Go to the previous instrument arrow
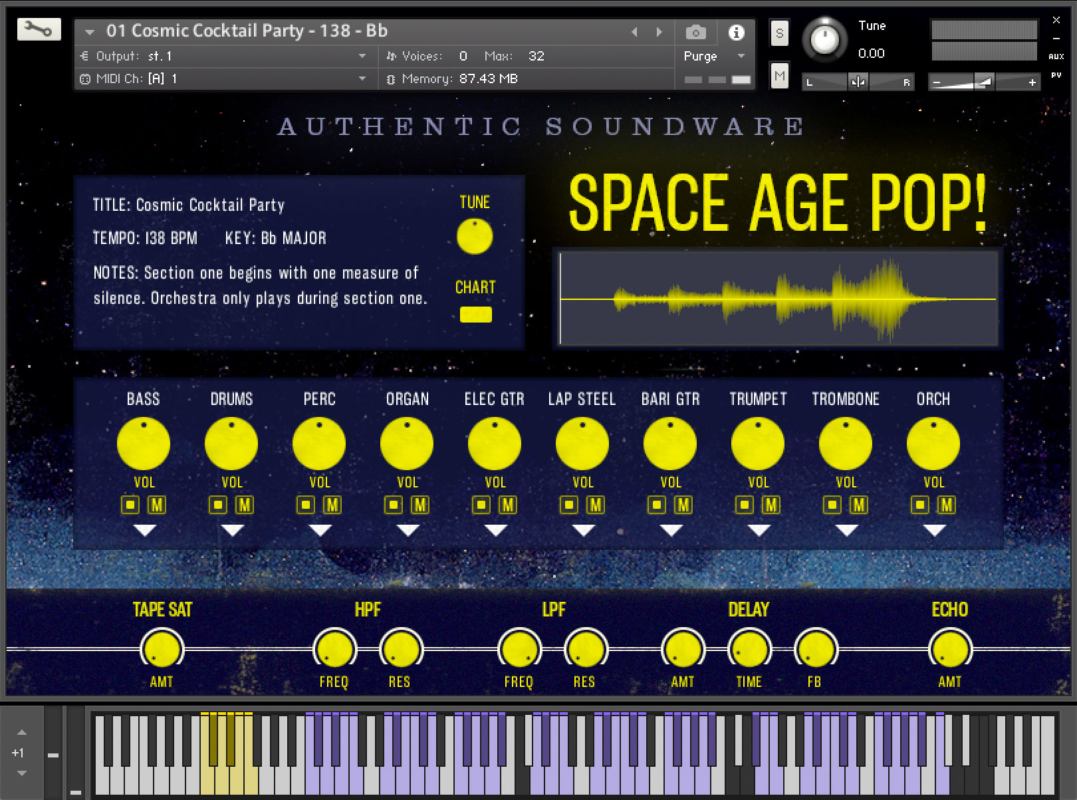Image resolution: width=1077 pixels, height=800 pixels. point(634,32)
